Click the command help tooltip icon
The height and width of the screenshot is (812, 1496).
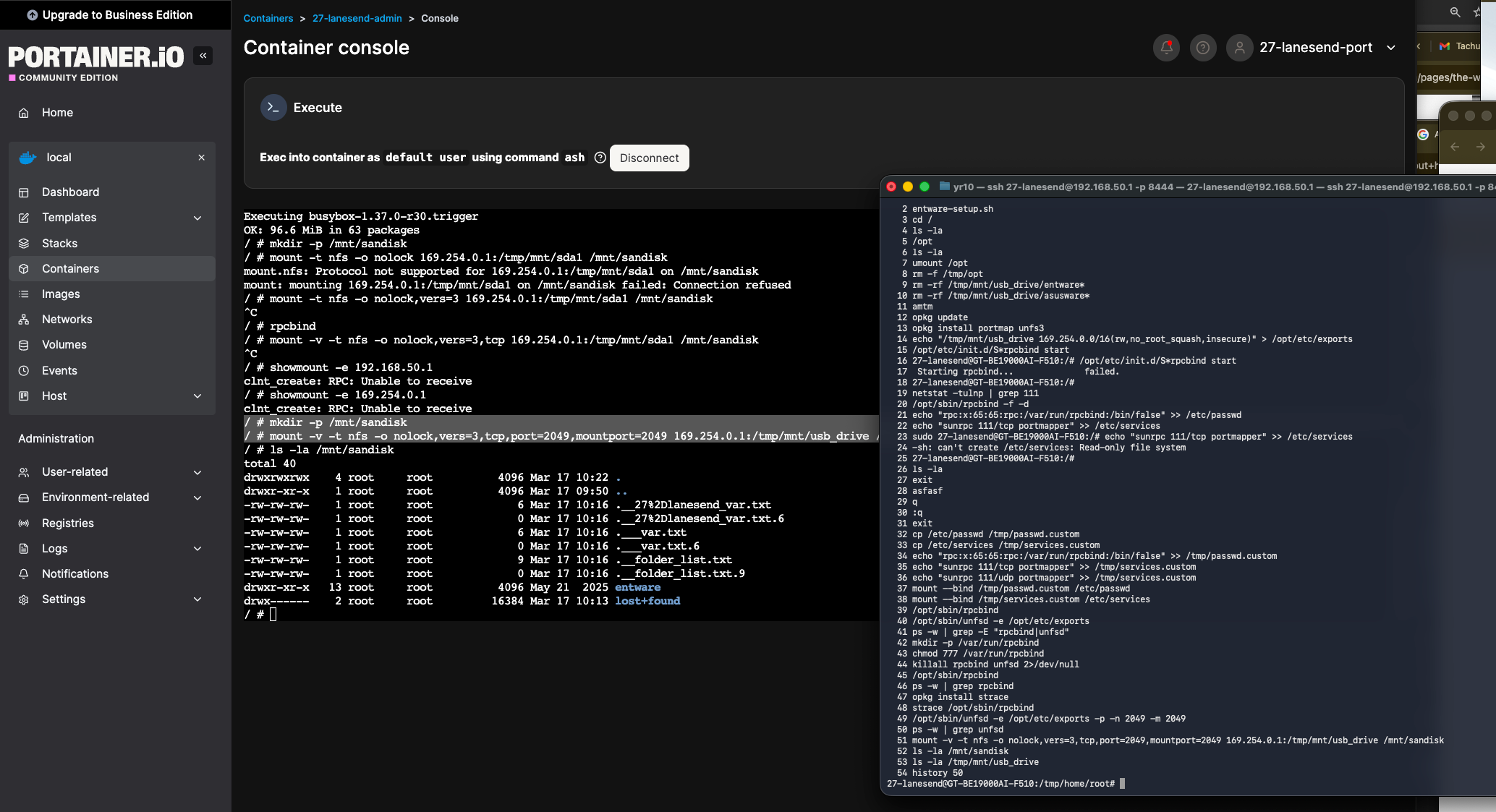click(x=600, y=158)
